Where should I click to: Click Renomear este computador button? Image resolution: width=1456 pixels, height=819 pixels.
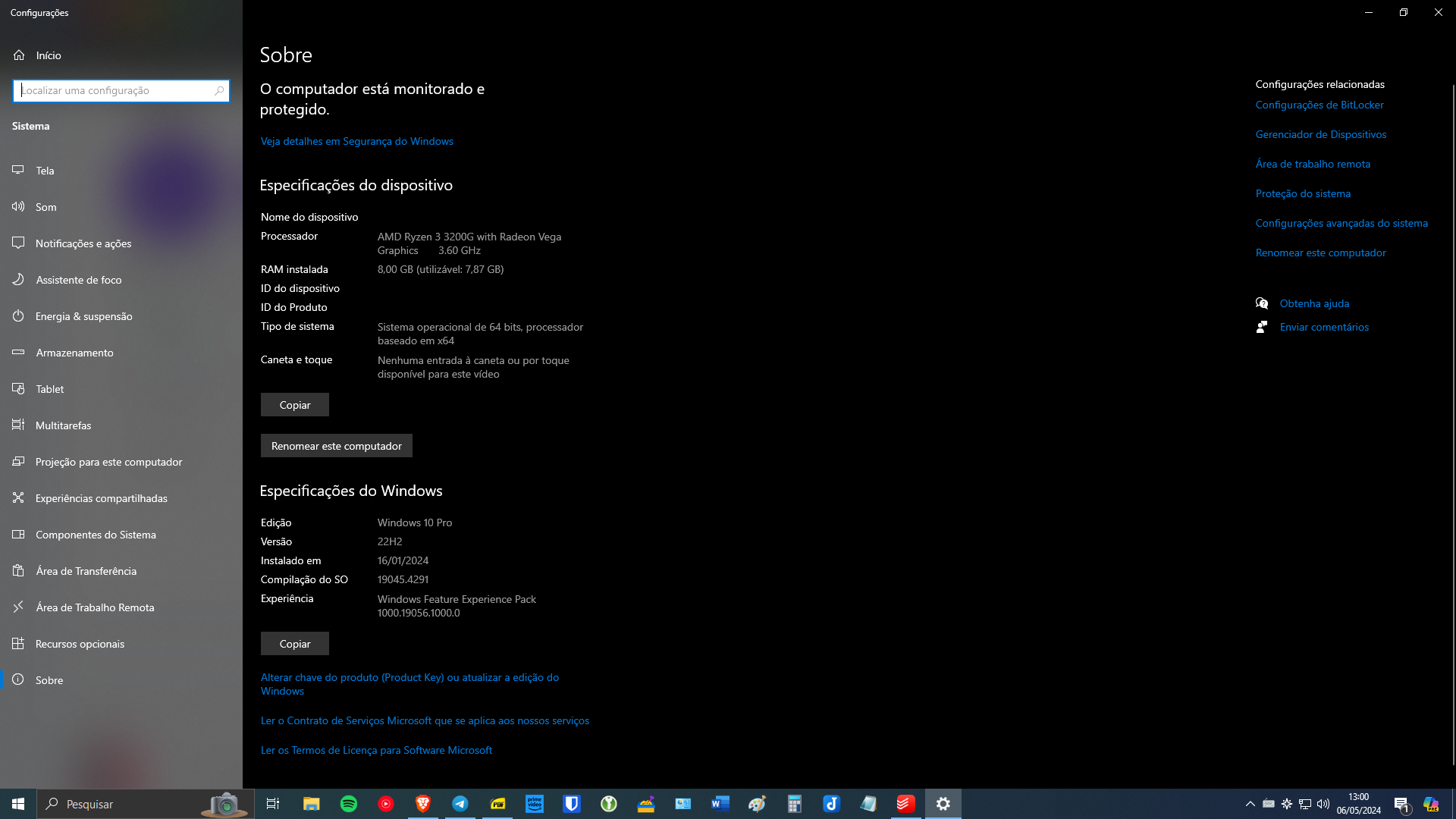tap(337, 446)
